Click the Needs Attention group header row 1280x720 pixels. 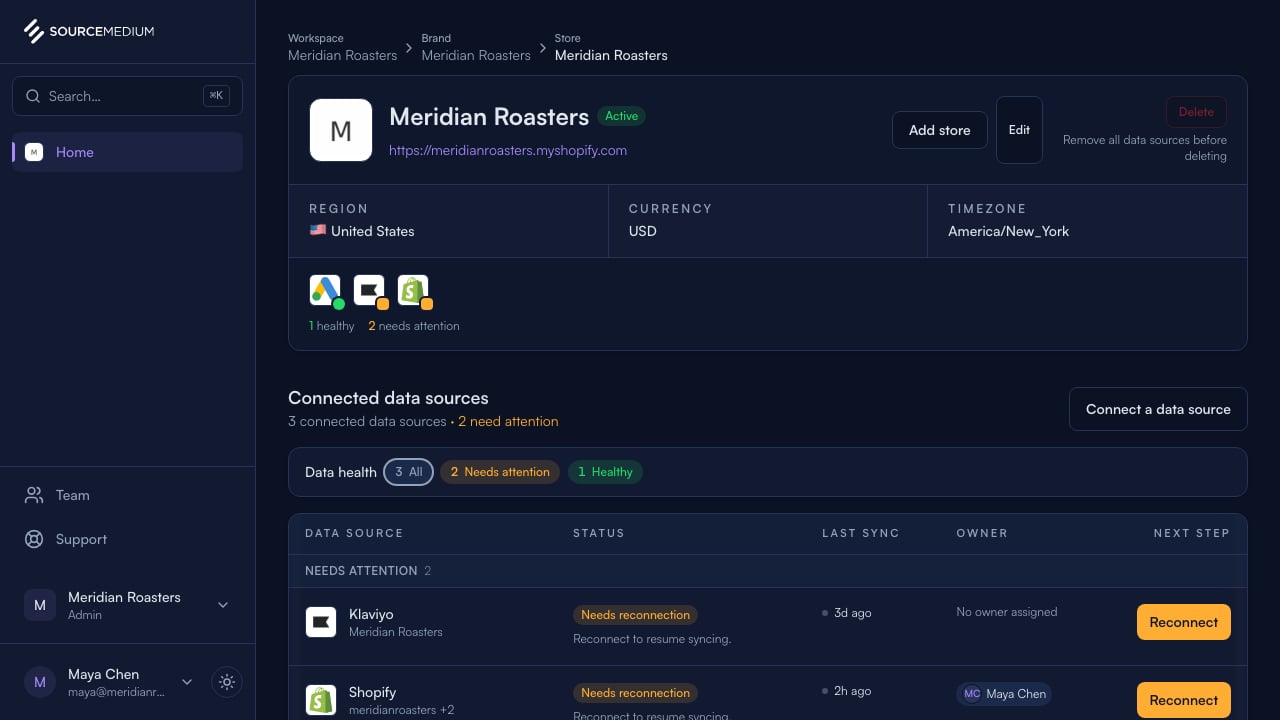click(768, 571)
